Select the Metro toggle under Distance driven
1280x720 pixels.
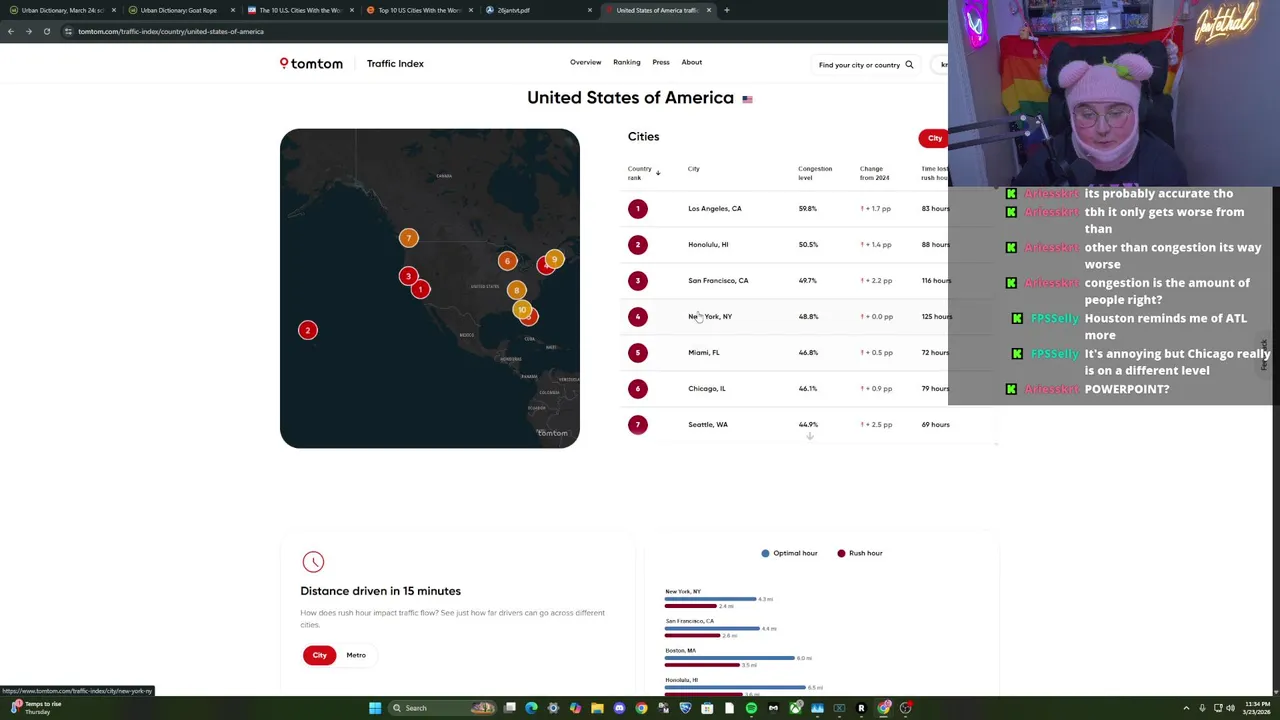pyautogui.click(x=356, y=655)
